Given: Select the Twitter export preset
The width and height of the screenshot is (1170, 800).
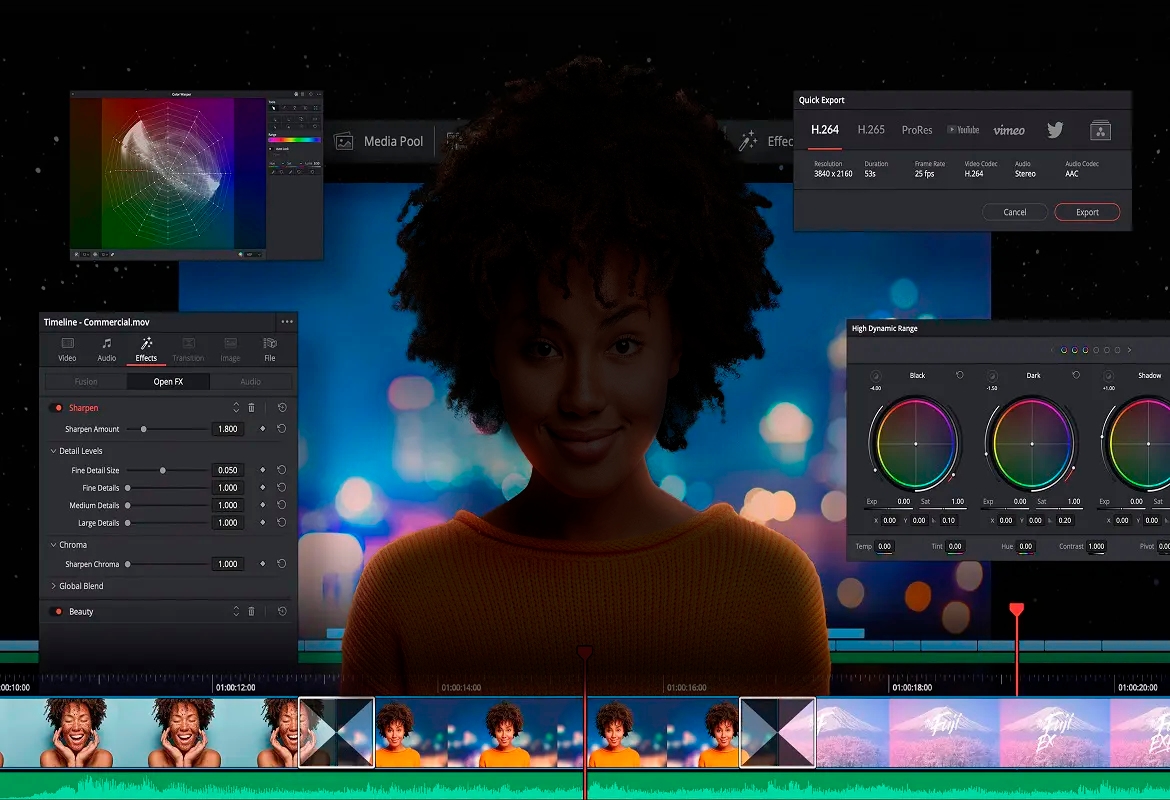Looking at the screenshot, I should [1055, 130].
